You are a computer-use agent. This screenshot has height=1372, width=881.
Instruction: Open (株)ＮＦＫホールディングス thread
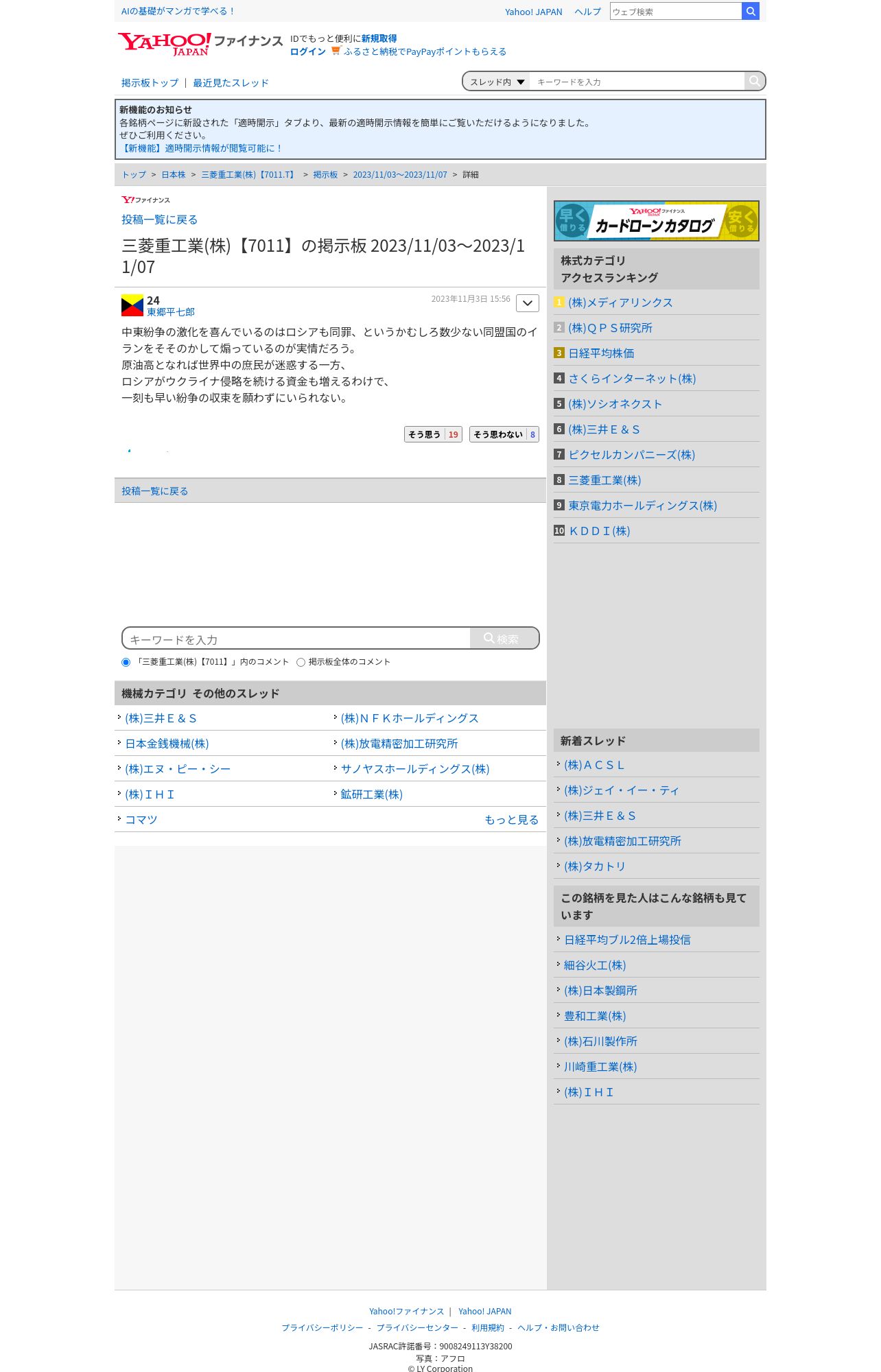[x=410, y=718]
